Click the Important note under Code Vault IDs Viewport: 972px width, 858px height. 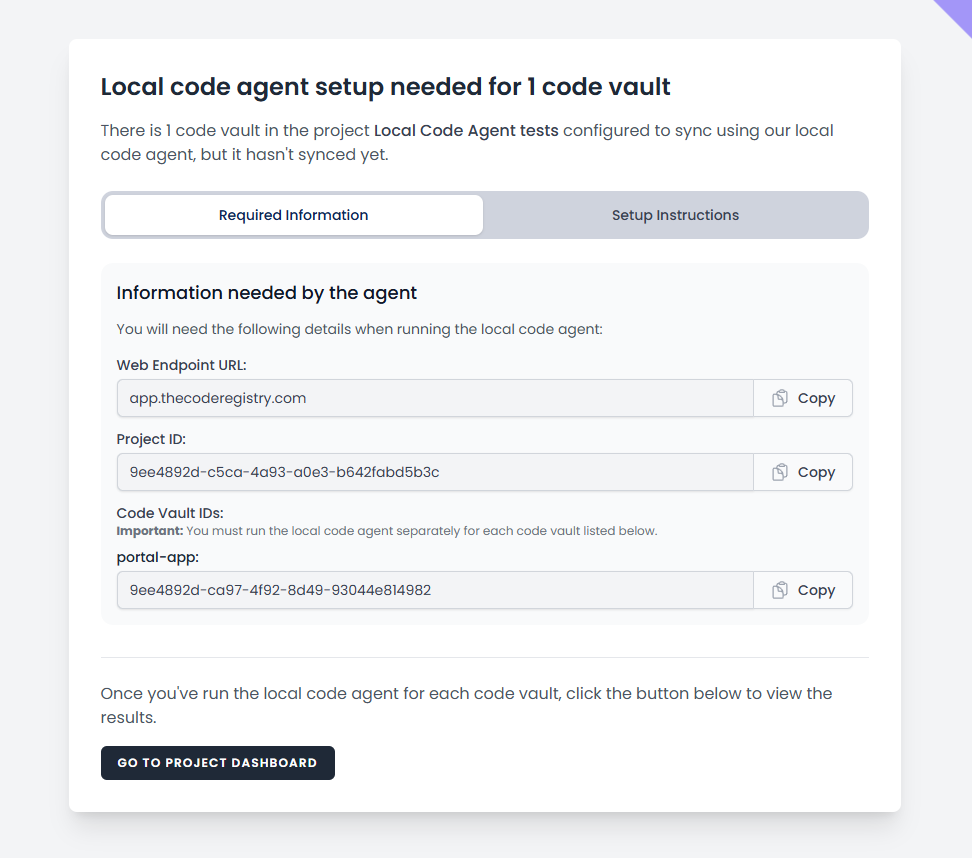pos(387,531)
